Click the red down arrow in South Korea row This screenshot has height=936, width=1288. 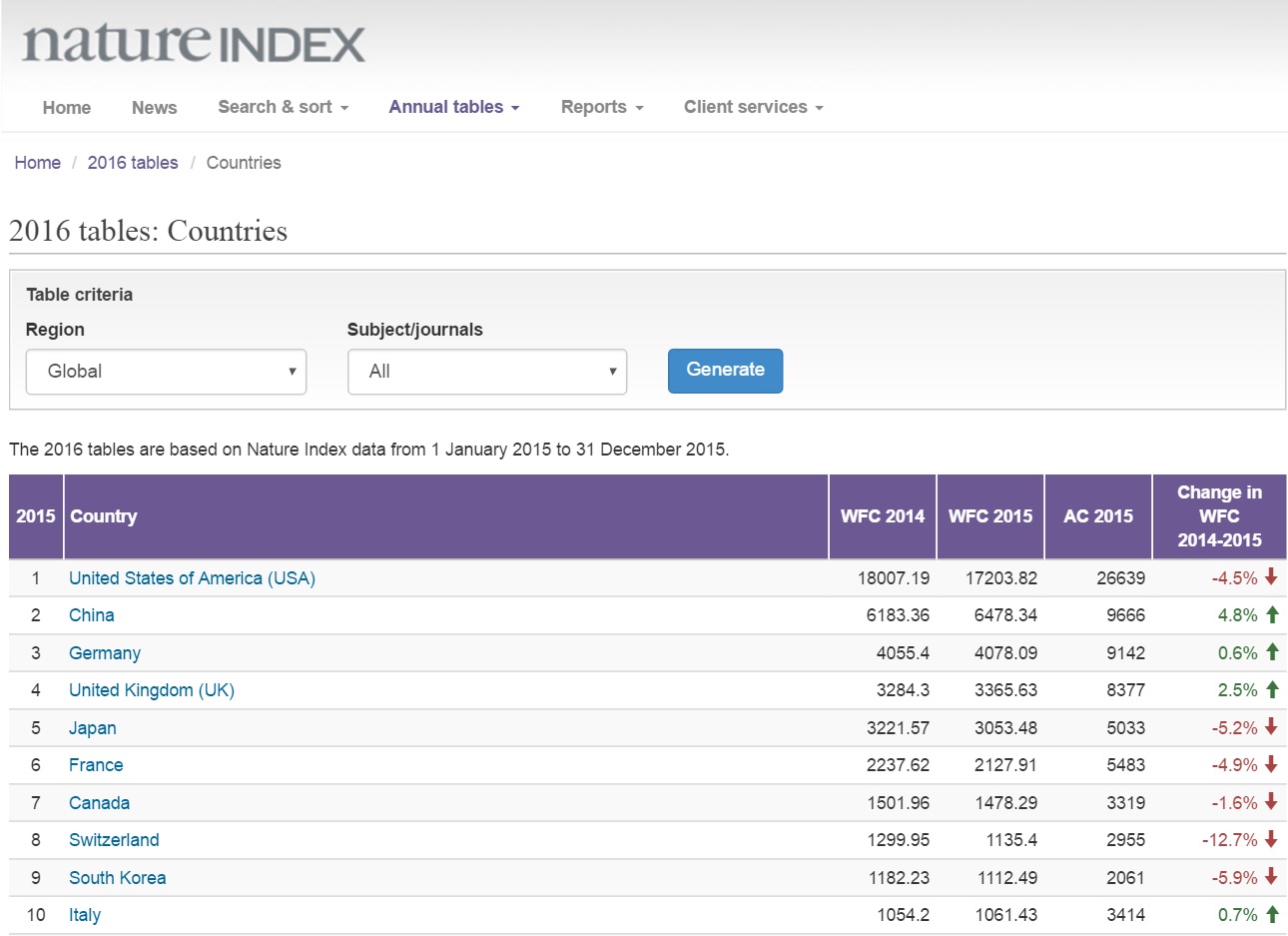[1271, 877]
